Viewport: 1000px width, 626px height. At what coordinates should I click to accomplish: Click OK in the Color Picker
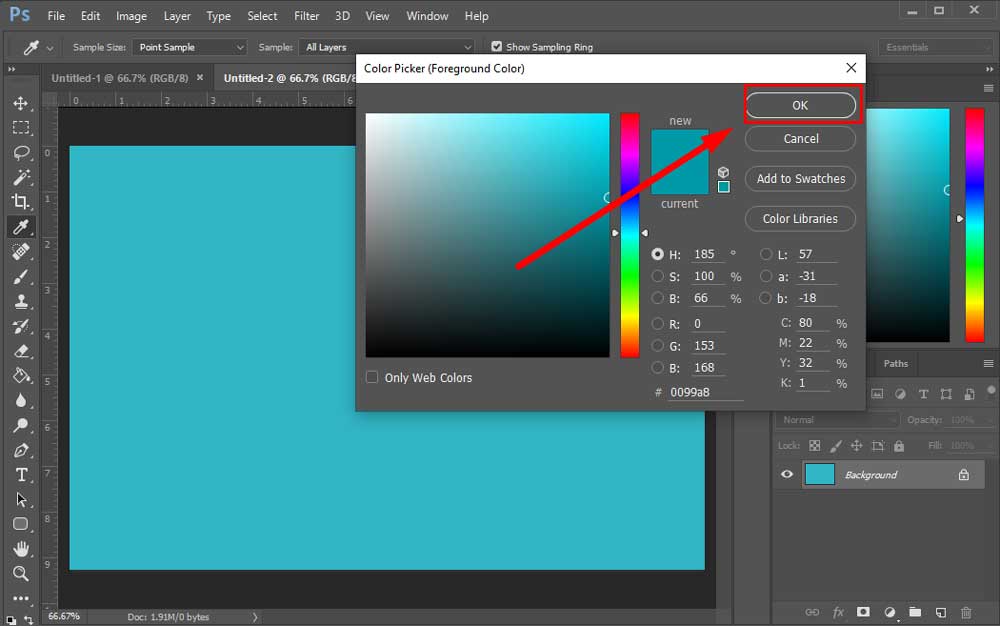point(800,105)
